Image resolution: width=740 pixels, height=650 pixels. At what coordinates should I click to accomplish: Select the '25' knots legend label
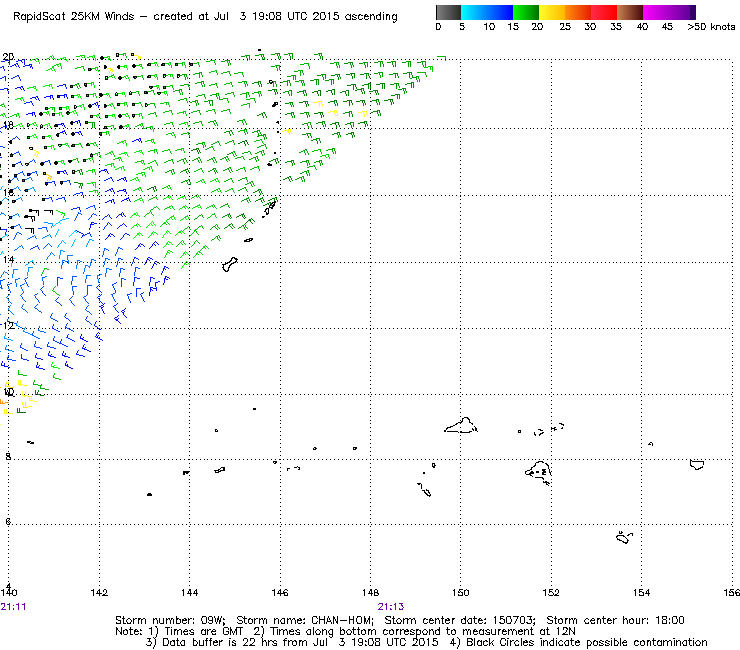565,27
